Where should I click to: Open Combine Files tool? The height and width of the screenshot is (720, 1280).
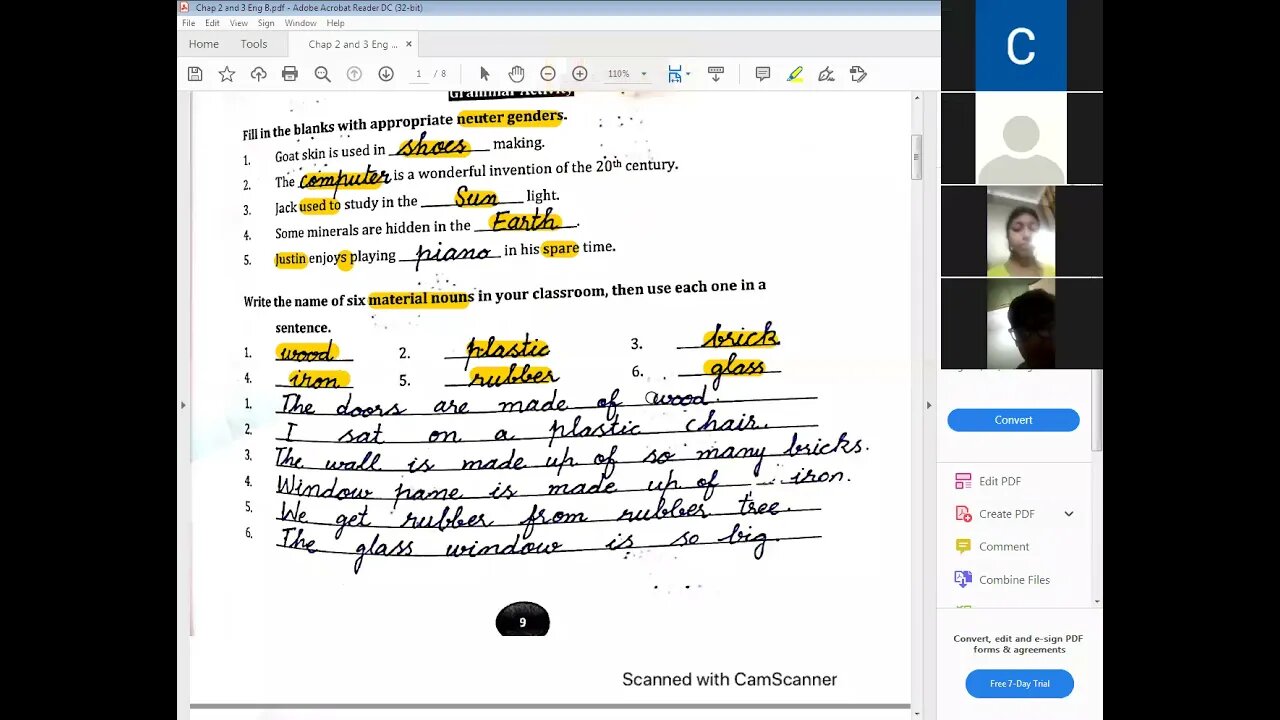click(1002, 580)
